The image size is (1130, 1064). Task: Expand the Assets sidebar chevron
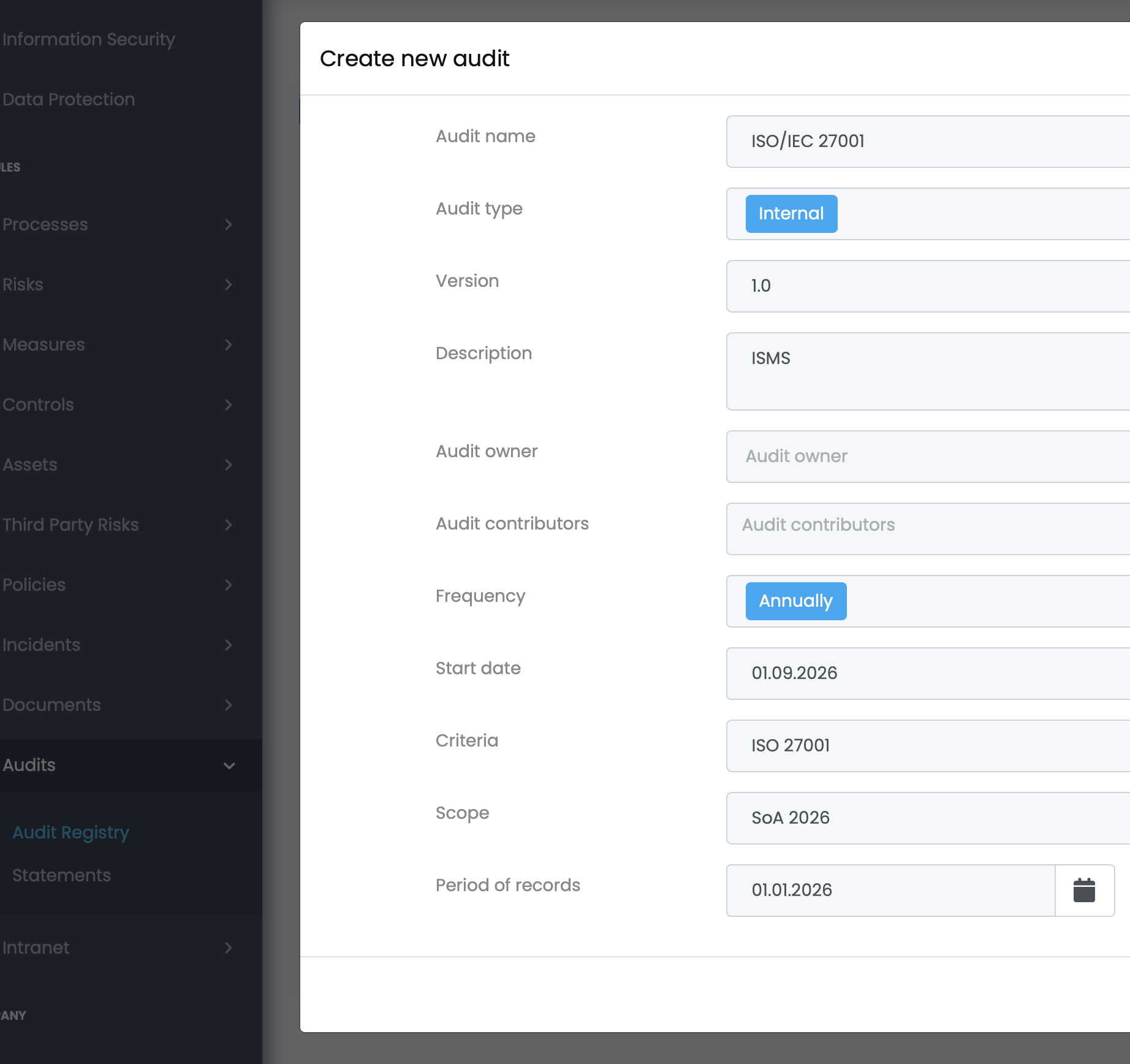click(x=229, y=465)
